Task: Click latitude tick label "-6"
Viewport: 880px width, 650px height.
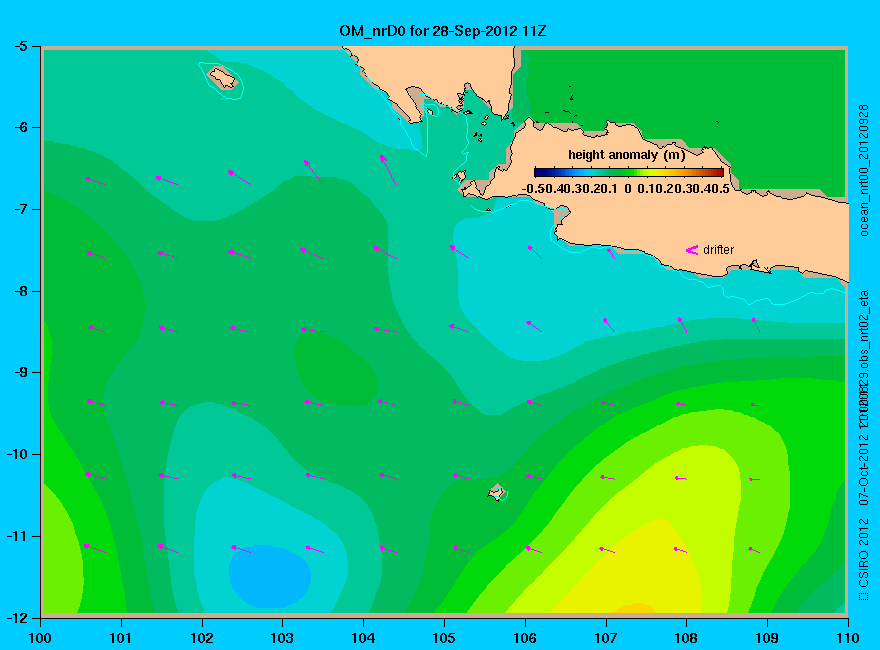Action: click(x=20, y=127)
